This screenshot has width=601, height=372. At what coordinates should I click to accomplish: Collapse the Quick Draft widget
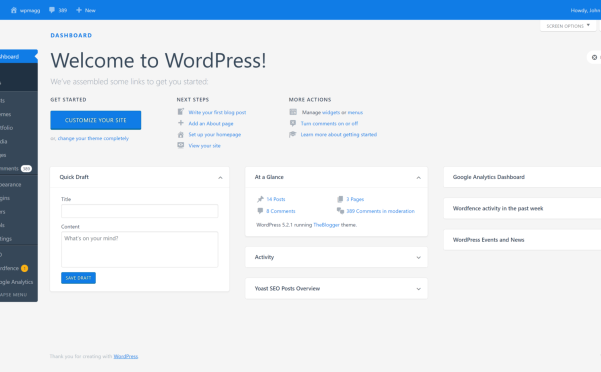pyautogui.click(x=220, y=177)
